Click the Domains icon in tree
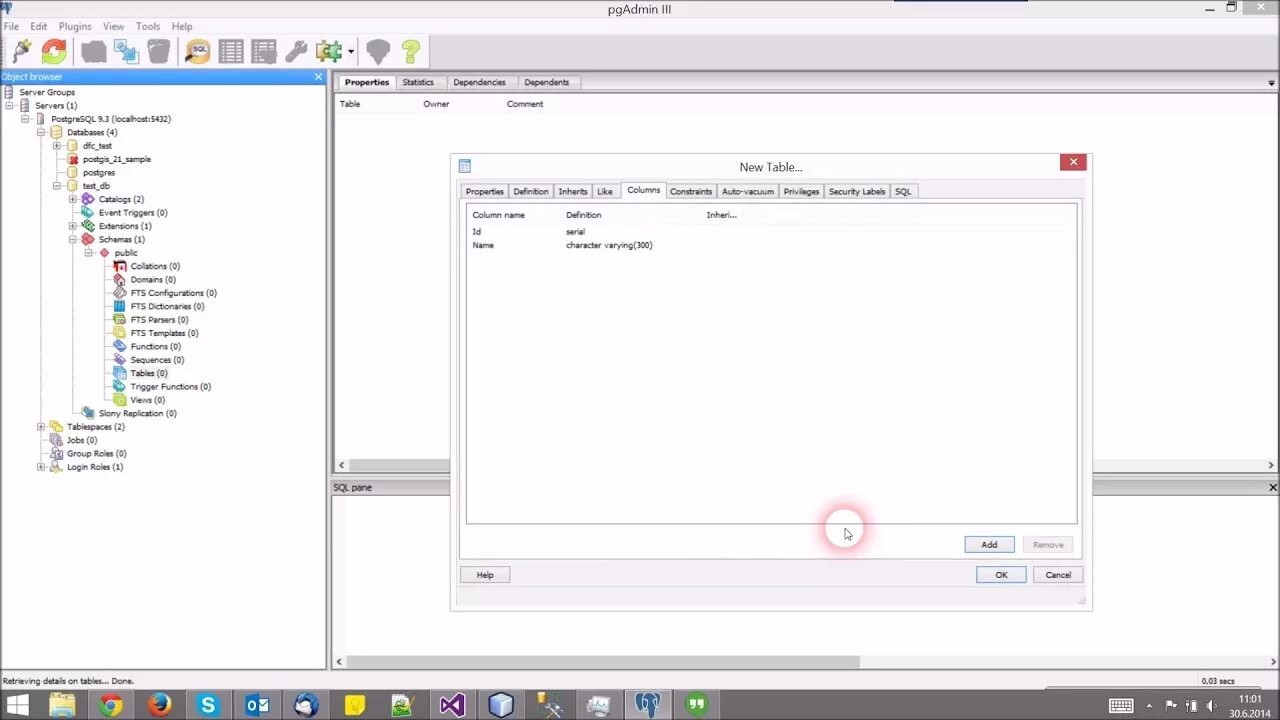The image size is (1280, 720). [x=120, y=279]
